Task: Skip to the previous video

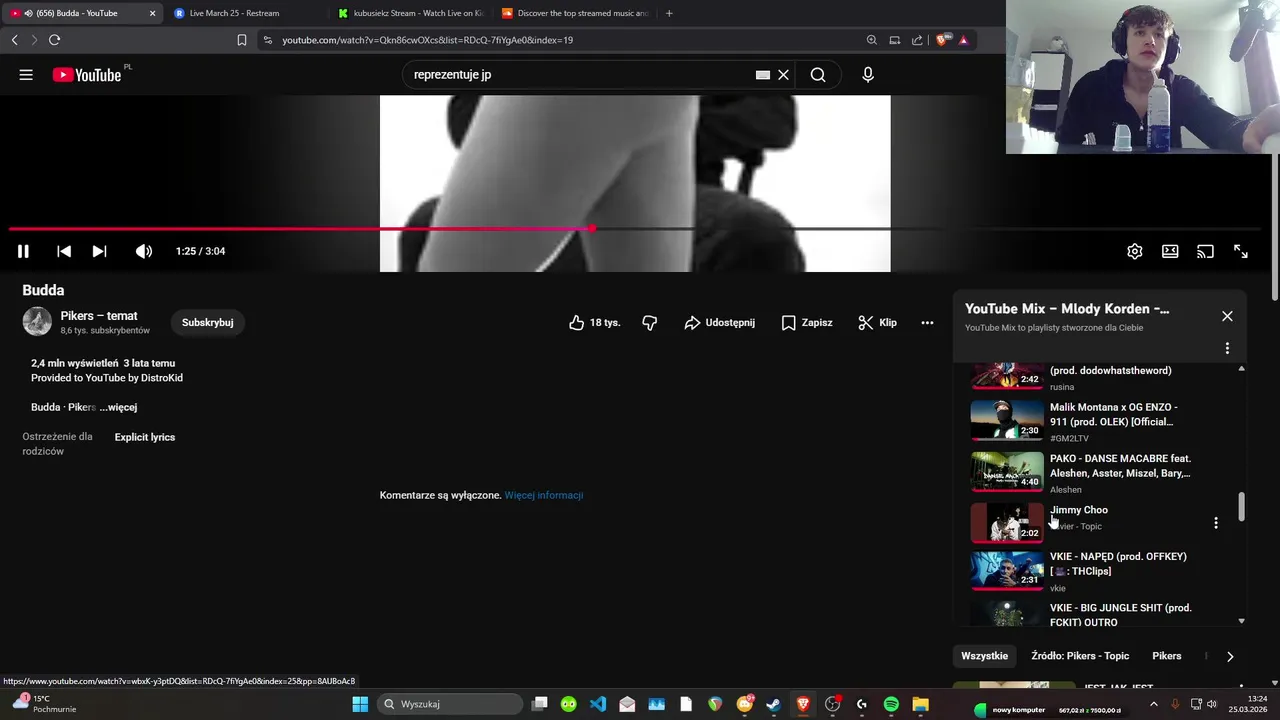Action: [x=64, y=251]
